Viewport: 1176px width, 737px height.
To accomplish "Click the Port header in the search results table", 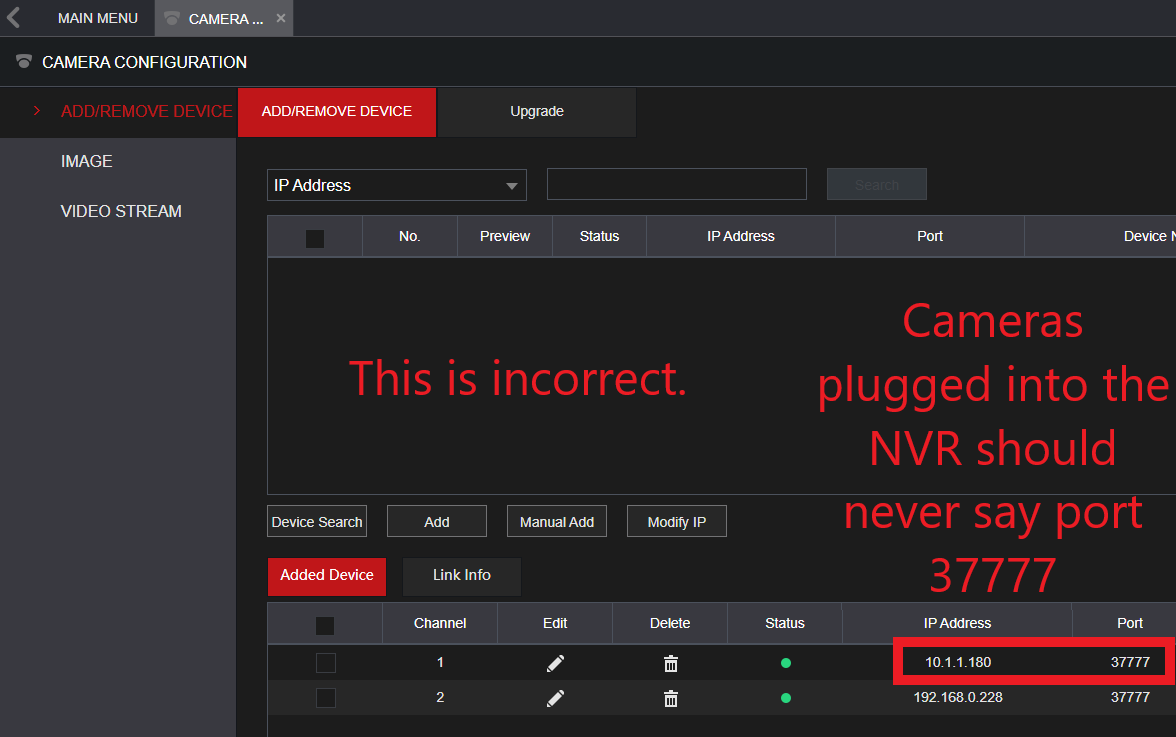I will tap(930, 236).
